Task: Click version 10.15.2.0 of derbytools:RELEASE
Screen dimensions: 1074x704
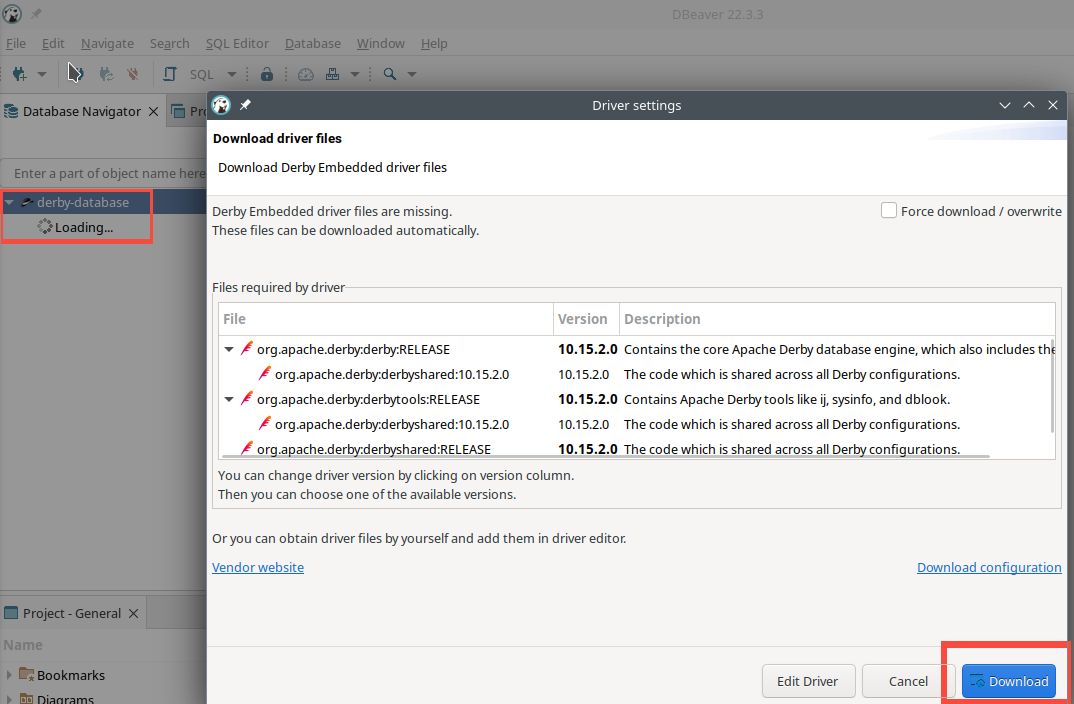Action: 587,399
